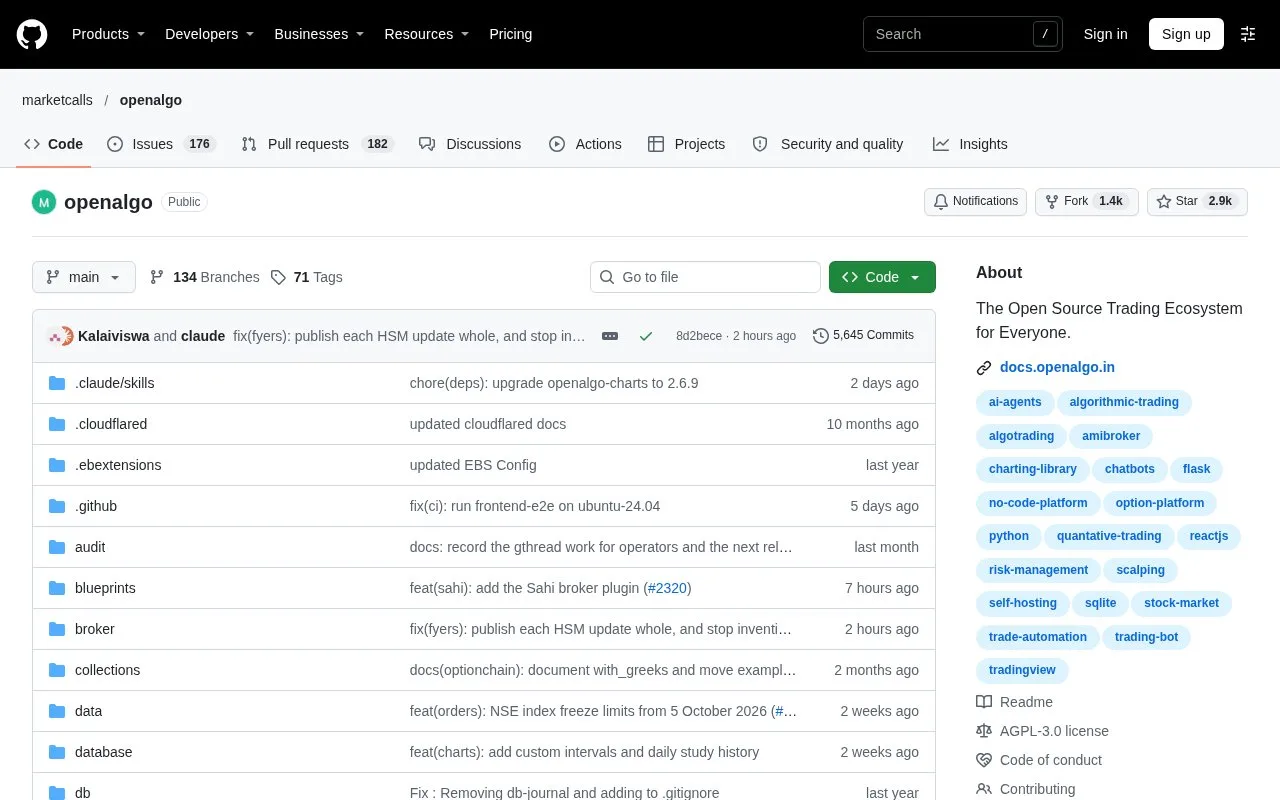Click the Kalaiviswa author name
Image resolution: width=1280 pixels, height=800 pixels.
point(114,336)
